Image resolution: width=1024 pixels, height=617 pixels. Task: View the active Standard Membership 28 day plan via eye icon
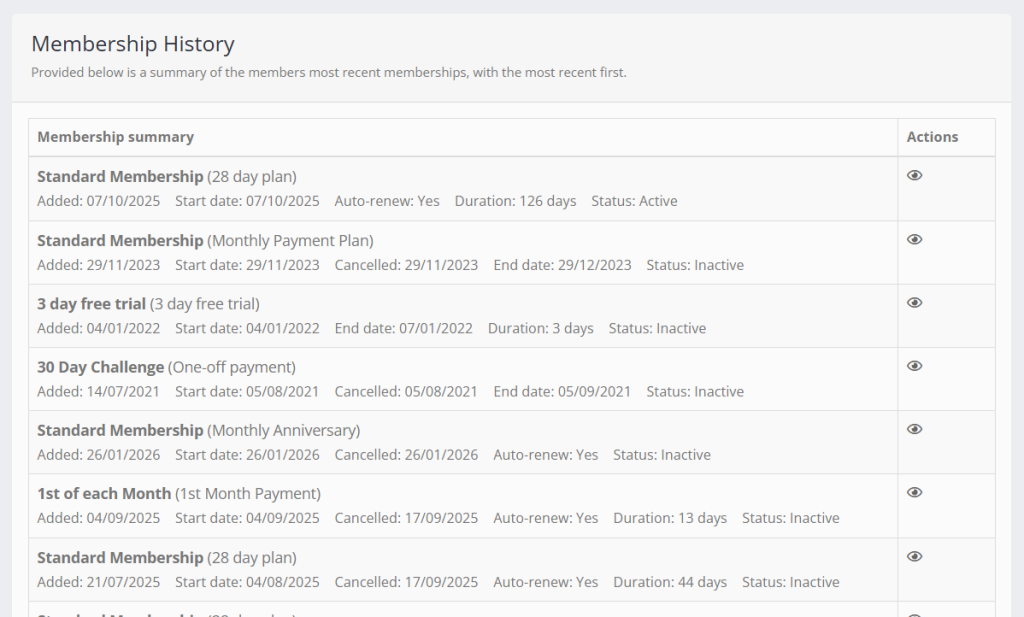(x=914, y=176)
